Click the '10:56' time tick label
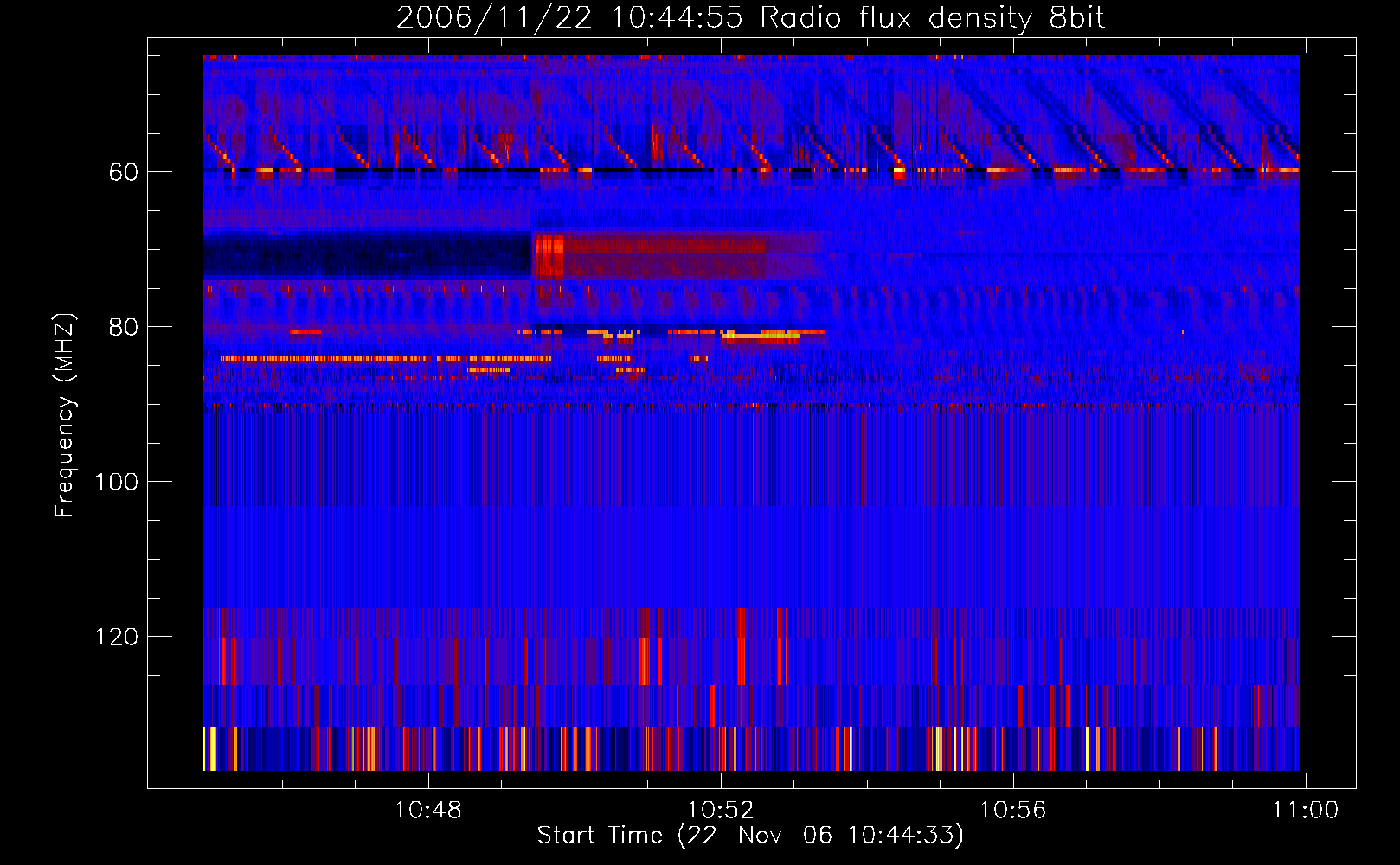The image size is (1400, 865). [x=1012, y=811]
